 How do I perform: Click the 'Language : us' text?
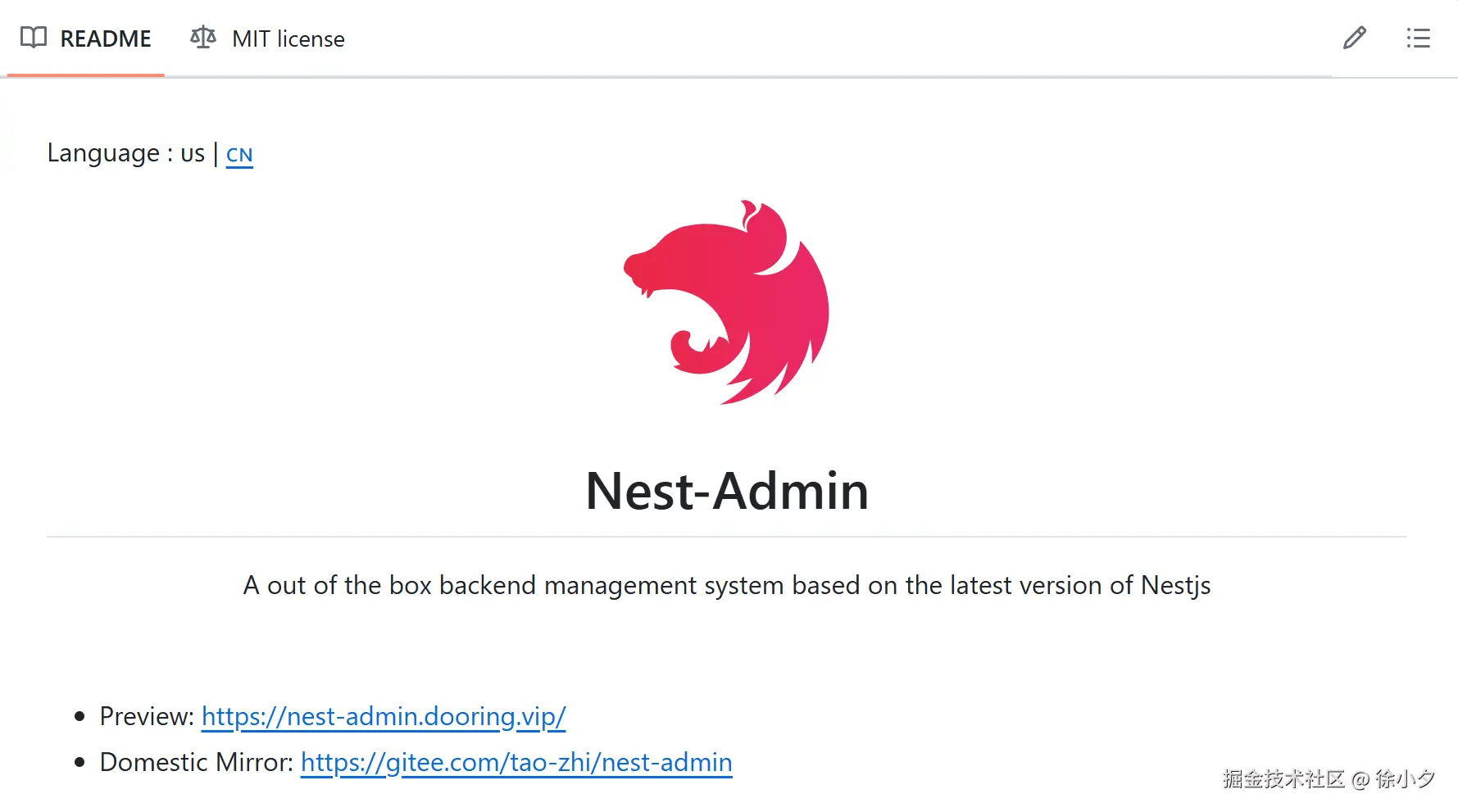126,153
